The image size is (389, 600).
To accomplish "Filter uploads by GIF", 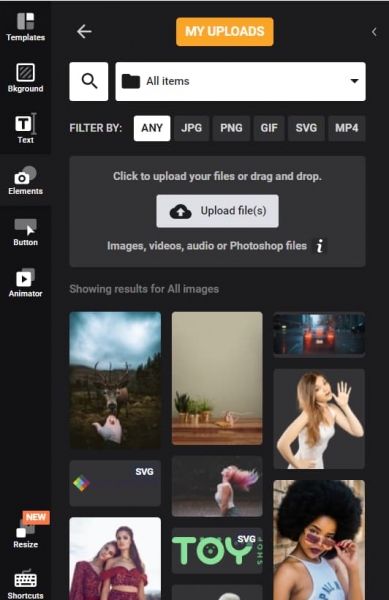I will (269, 128).
